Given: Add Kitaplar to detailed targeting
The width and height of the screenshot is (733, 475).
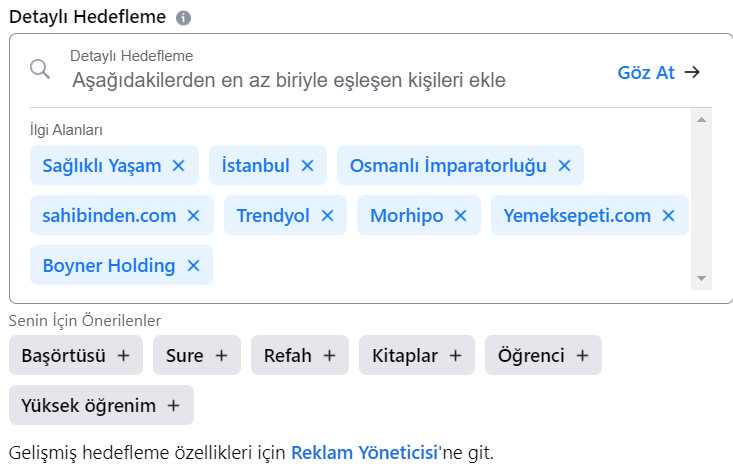Looking at the screenshot, I should pyautogui.click(x=417, y=355).
